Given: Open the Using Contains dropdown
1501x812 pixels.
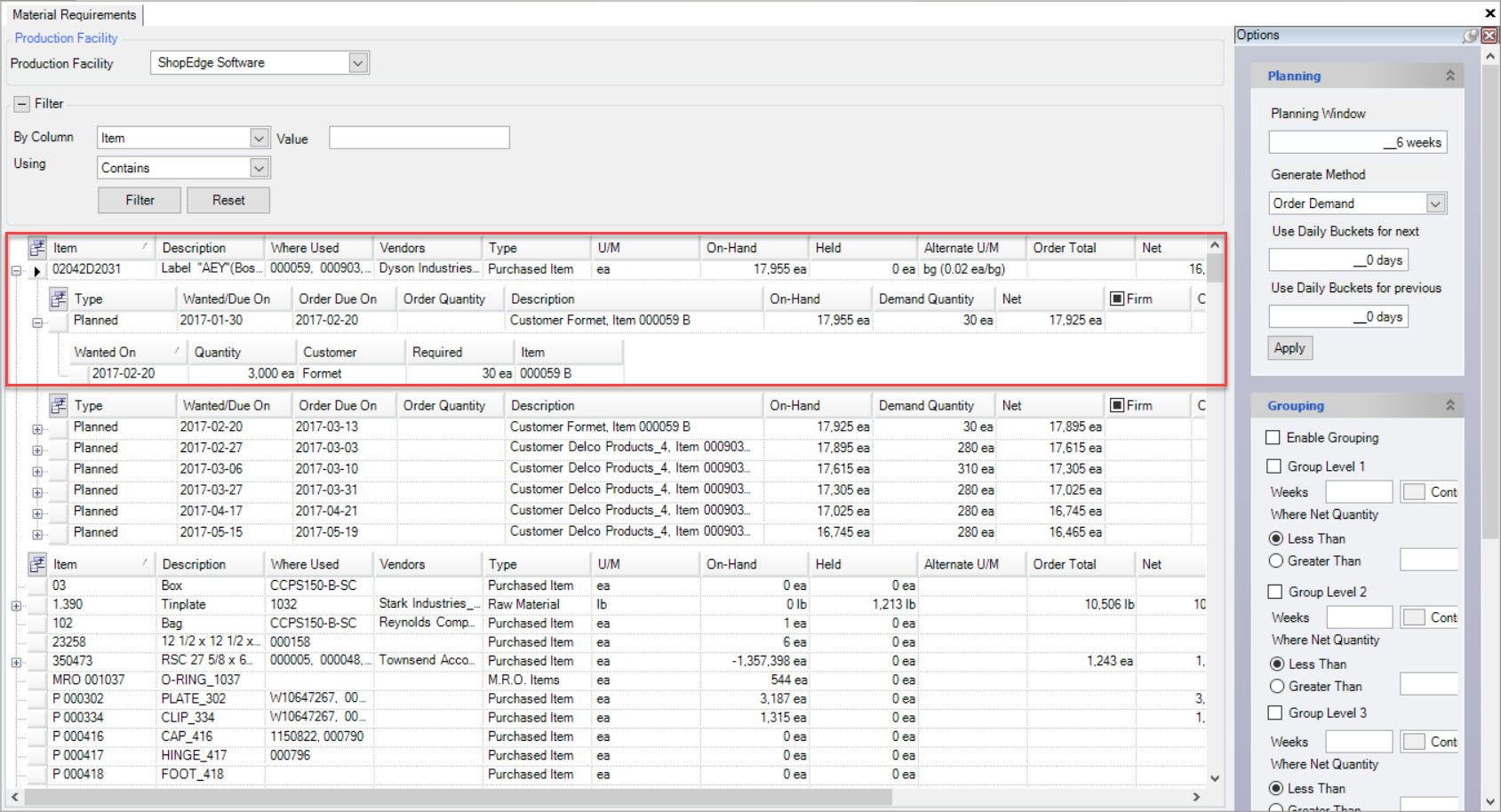Looking at the screenshot, I should click(x=259, y=168).
